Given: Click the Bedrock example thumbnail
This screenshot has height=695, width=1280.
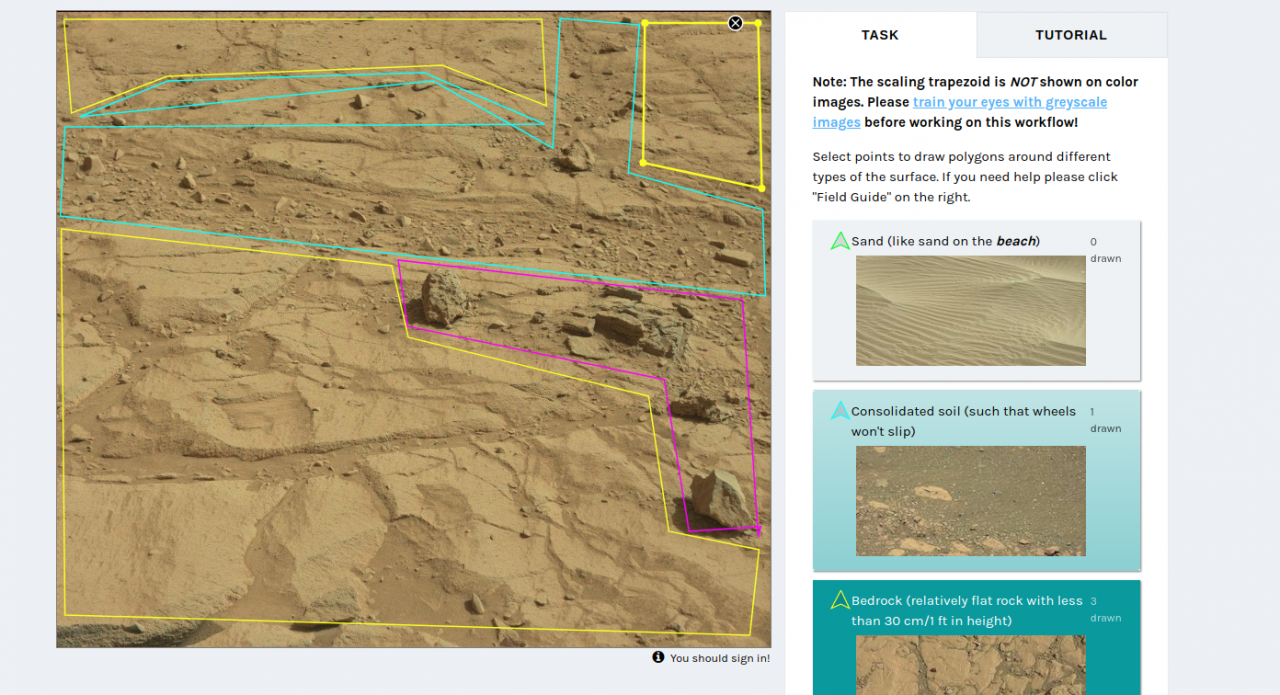Looking at the screenshot, I should [970, 665].
